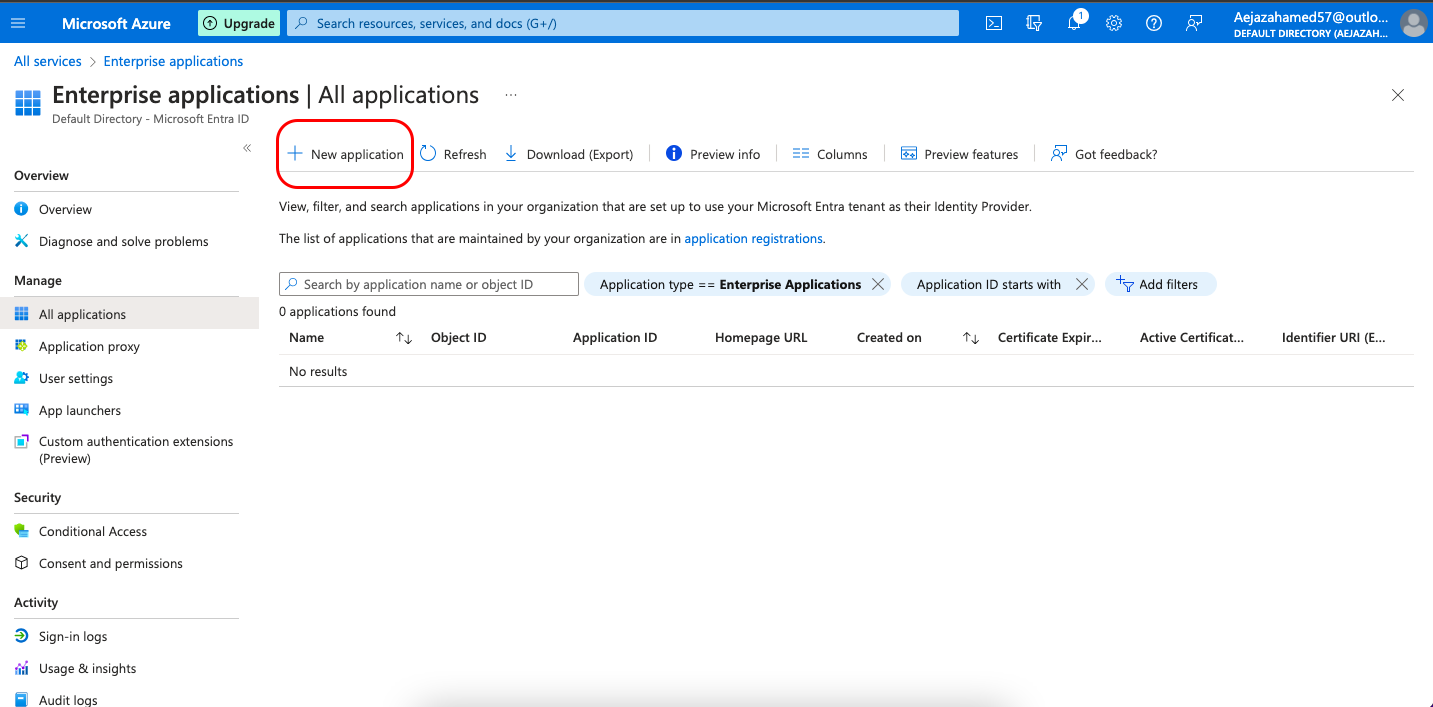Screen dimensions: 1433x707
Task: Open the portal settings gear icon
Action: tap(1114, 23)
